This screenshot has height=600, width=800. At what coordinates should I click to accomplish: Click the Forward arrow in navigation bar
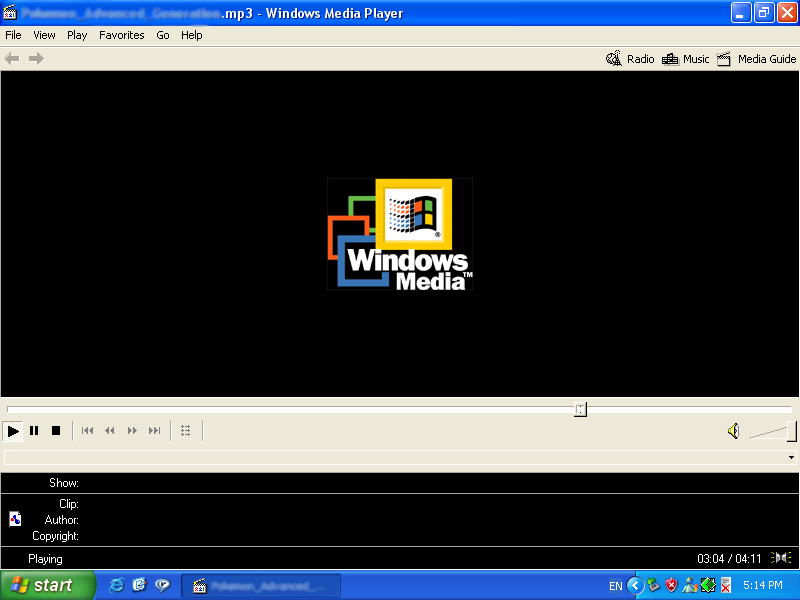tap(36, 59)
